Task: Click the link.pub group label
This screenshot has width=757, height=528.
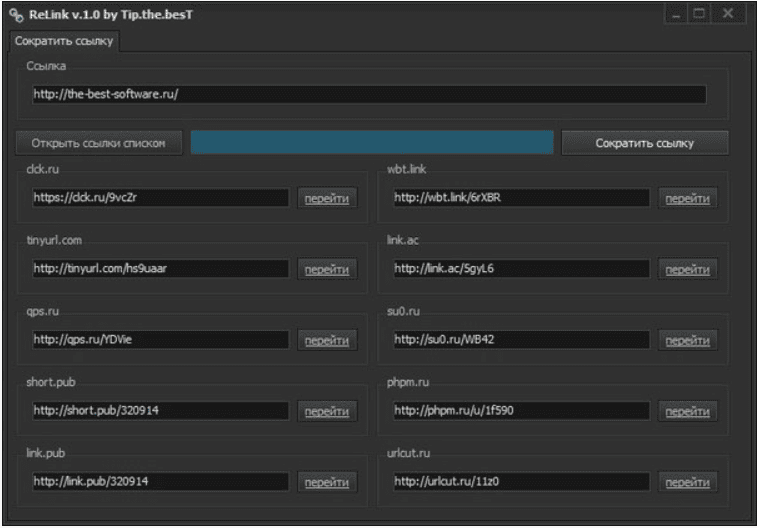Action: [45, 453]
